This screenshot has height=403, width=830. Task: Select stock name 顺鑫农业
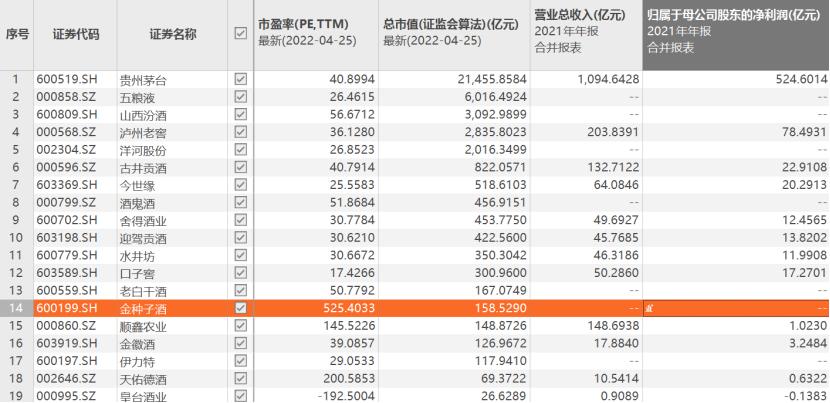coord(144,326)
